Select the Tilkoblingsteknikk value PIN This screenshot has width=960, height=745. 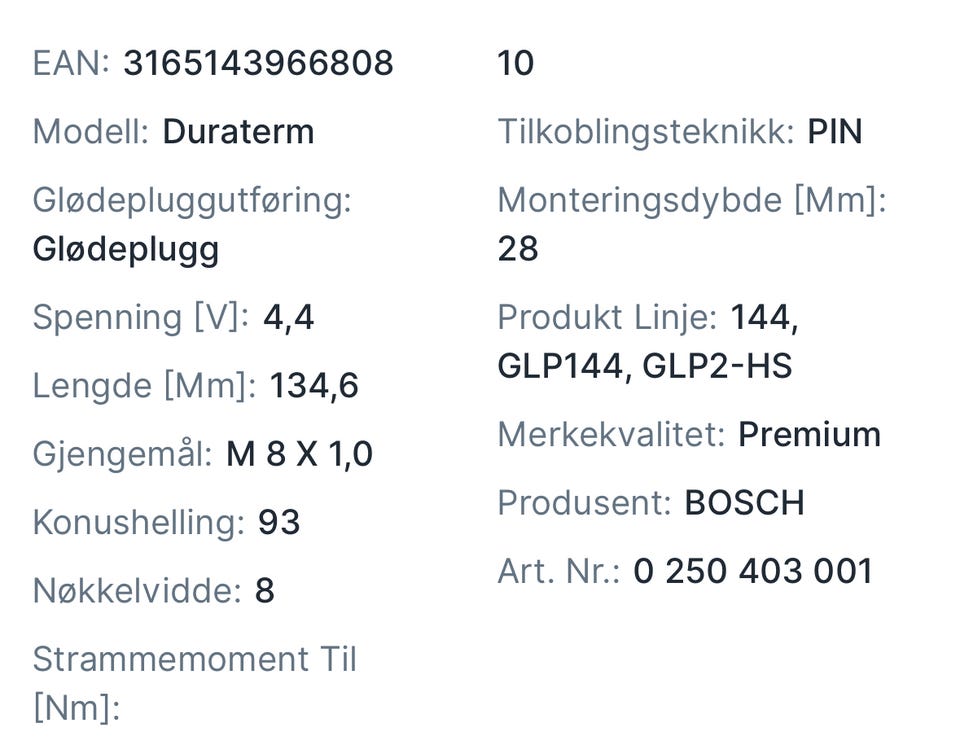(x=835, y=132)
